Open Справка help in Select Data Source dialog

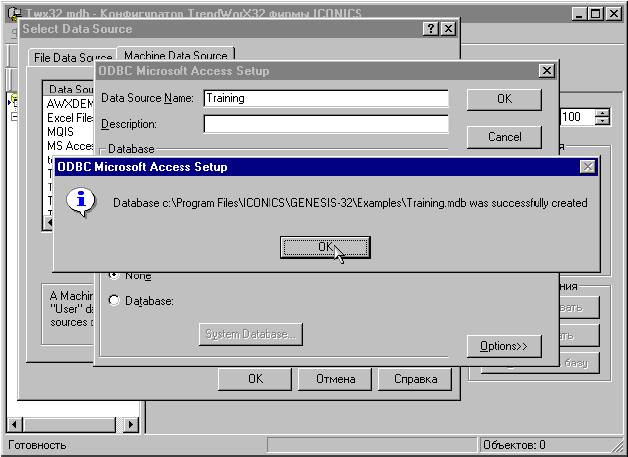point(415,379)
